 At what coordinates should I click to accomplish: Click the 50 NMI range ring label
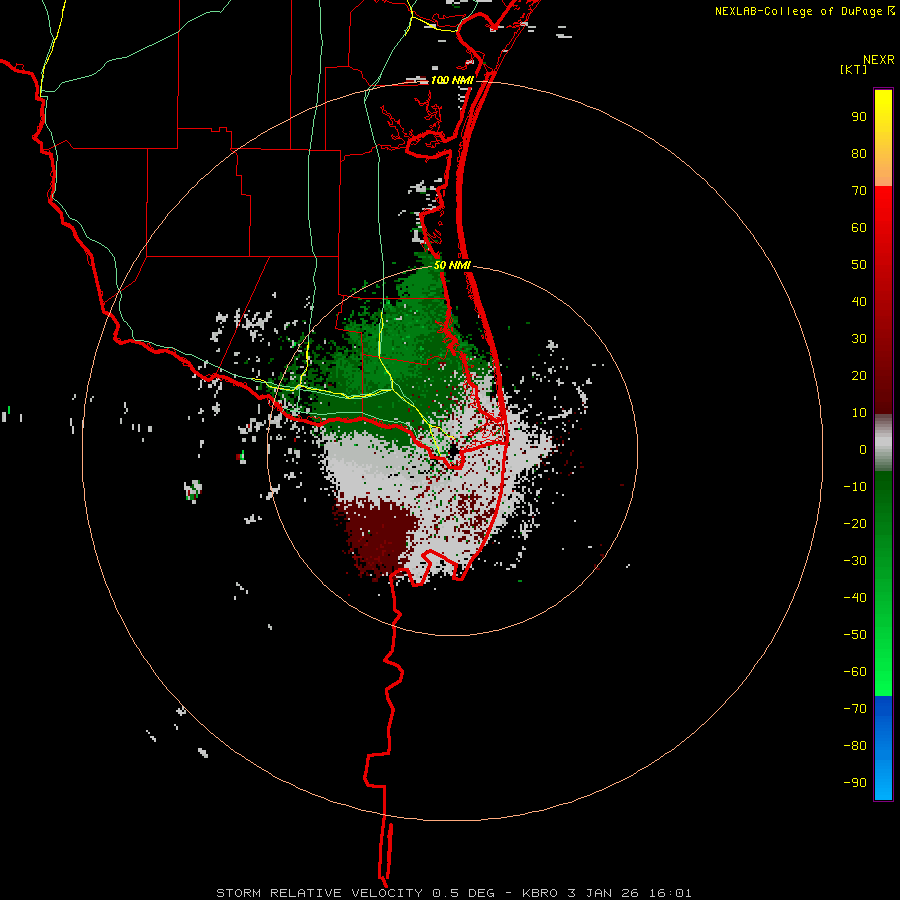pyautogui.click(x=452, y=265)
